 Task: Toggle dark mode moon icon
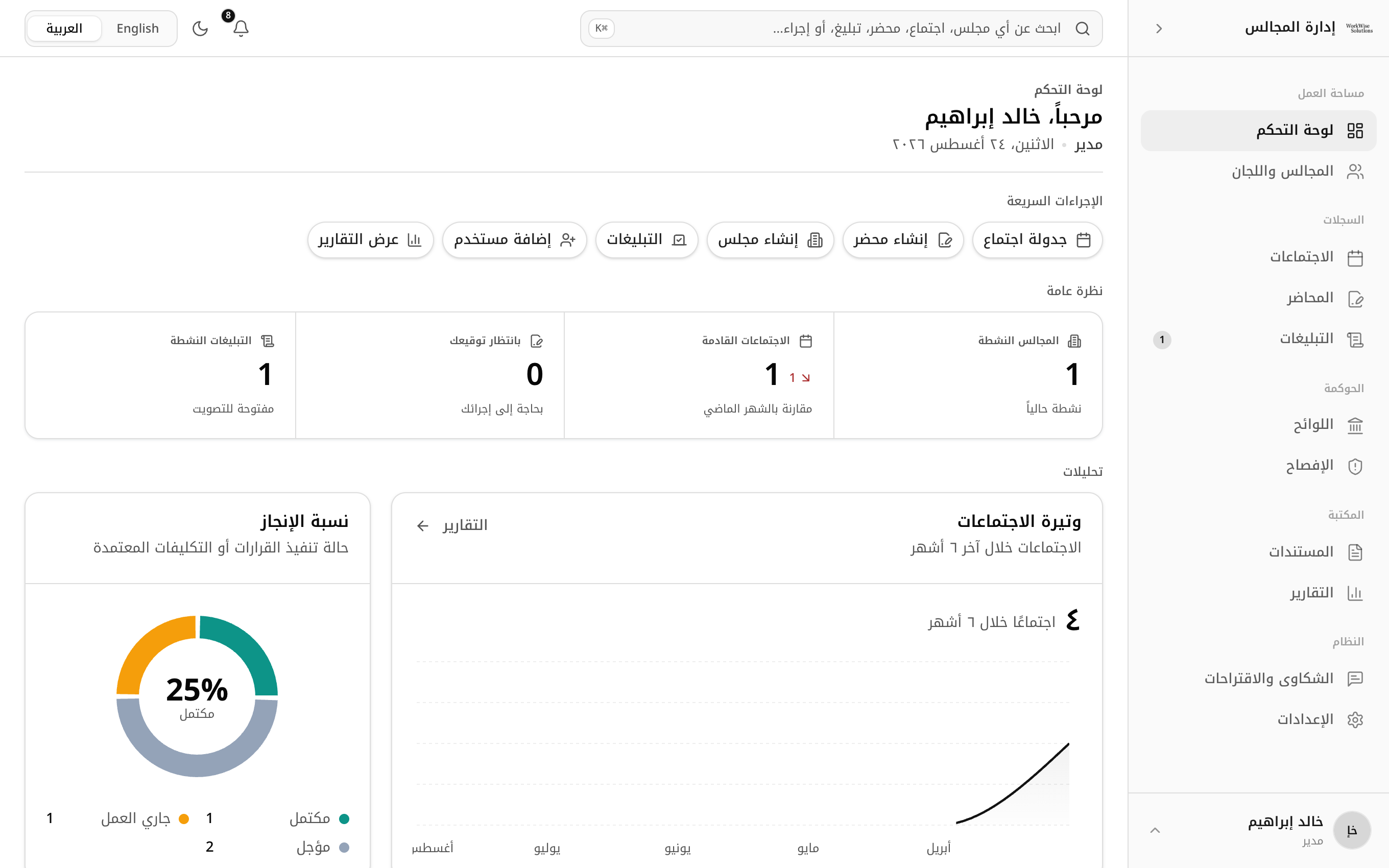[x=200, y=28]
